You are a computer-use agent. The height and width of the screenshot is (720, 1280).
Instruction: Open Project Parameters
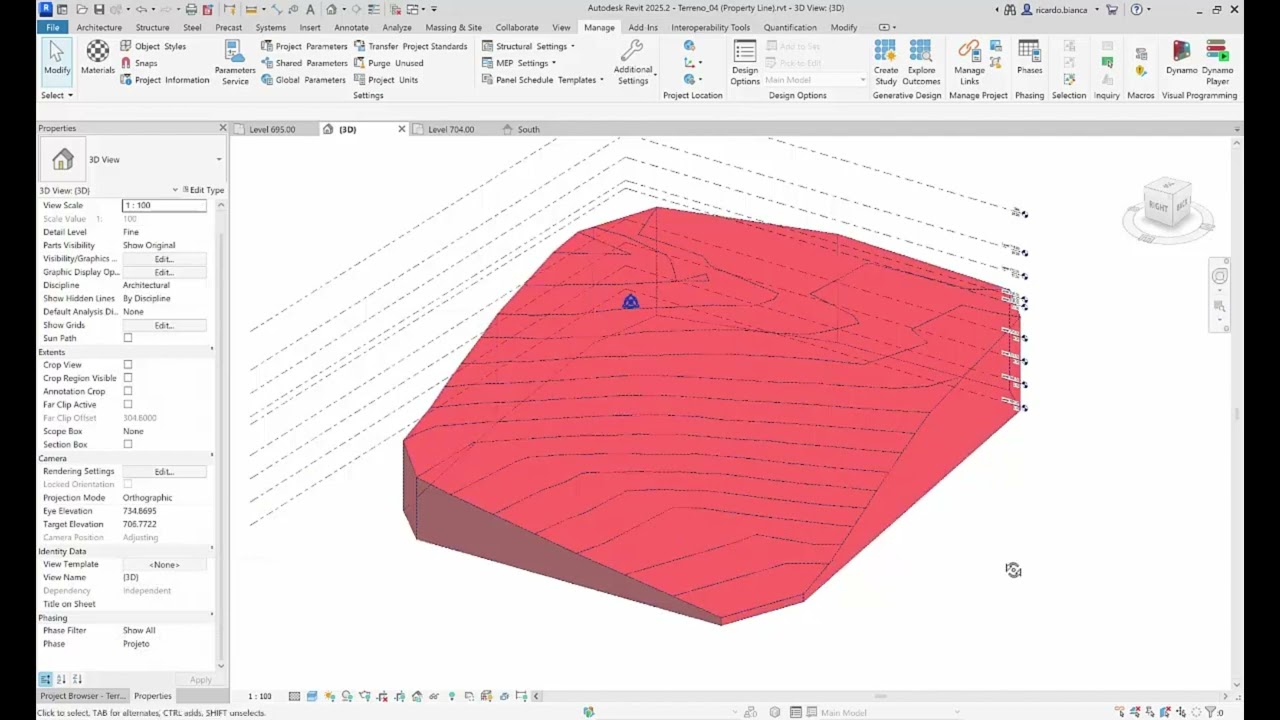pyautogui.click(x=304, y=46)
